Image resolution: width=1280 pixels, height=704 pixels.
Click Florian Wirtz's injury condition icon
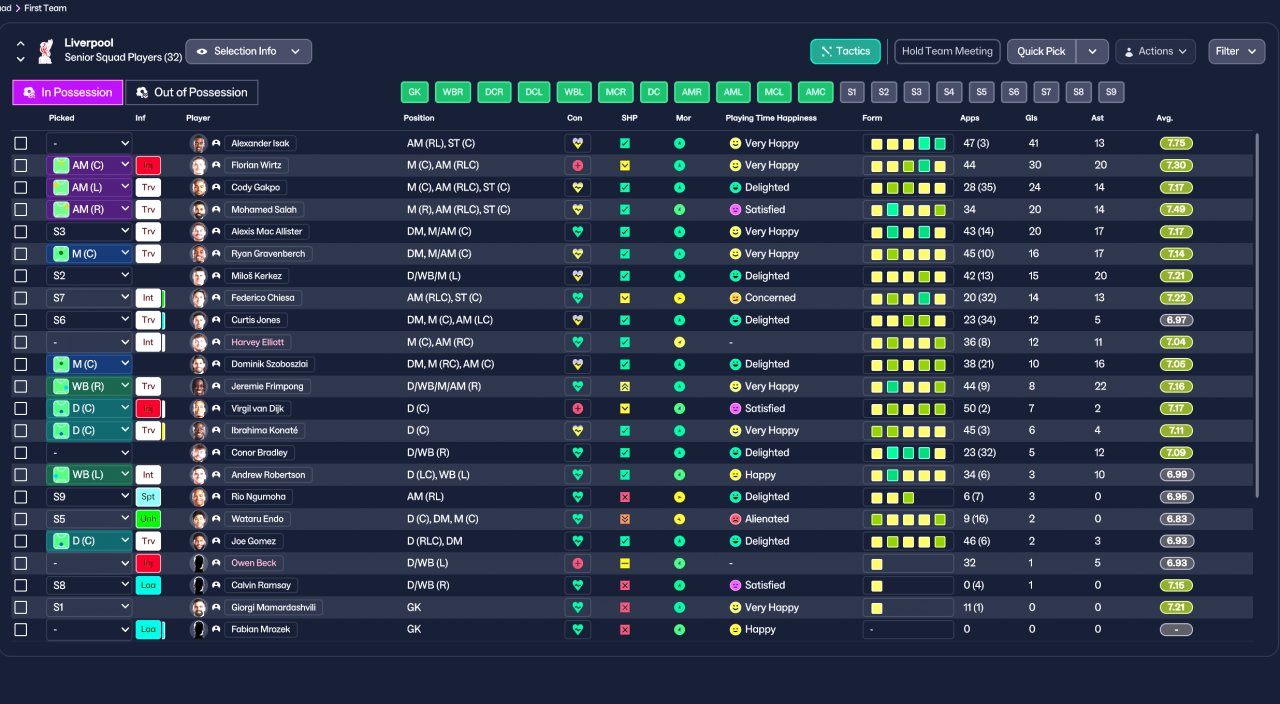point(577,166)
